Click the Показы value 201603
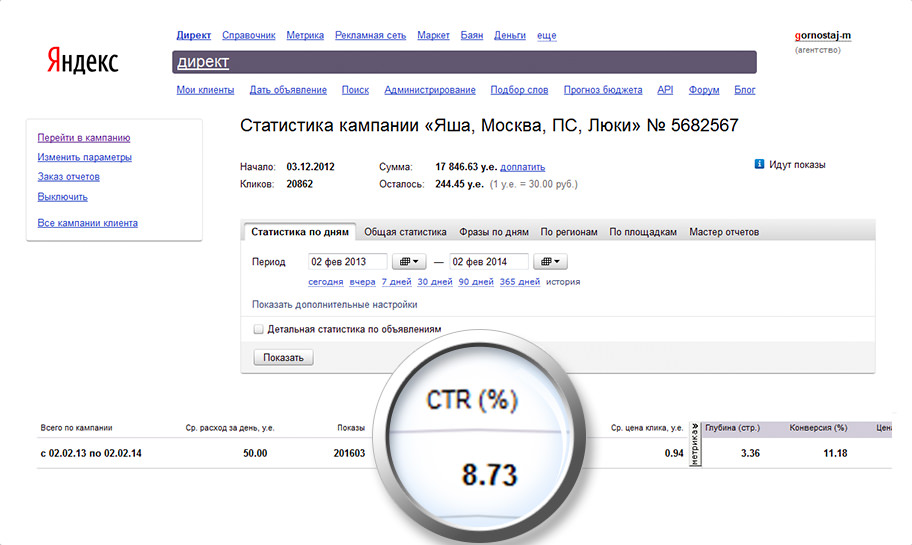The width and height of the screenshot is (912, 545). pos(349,453)
